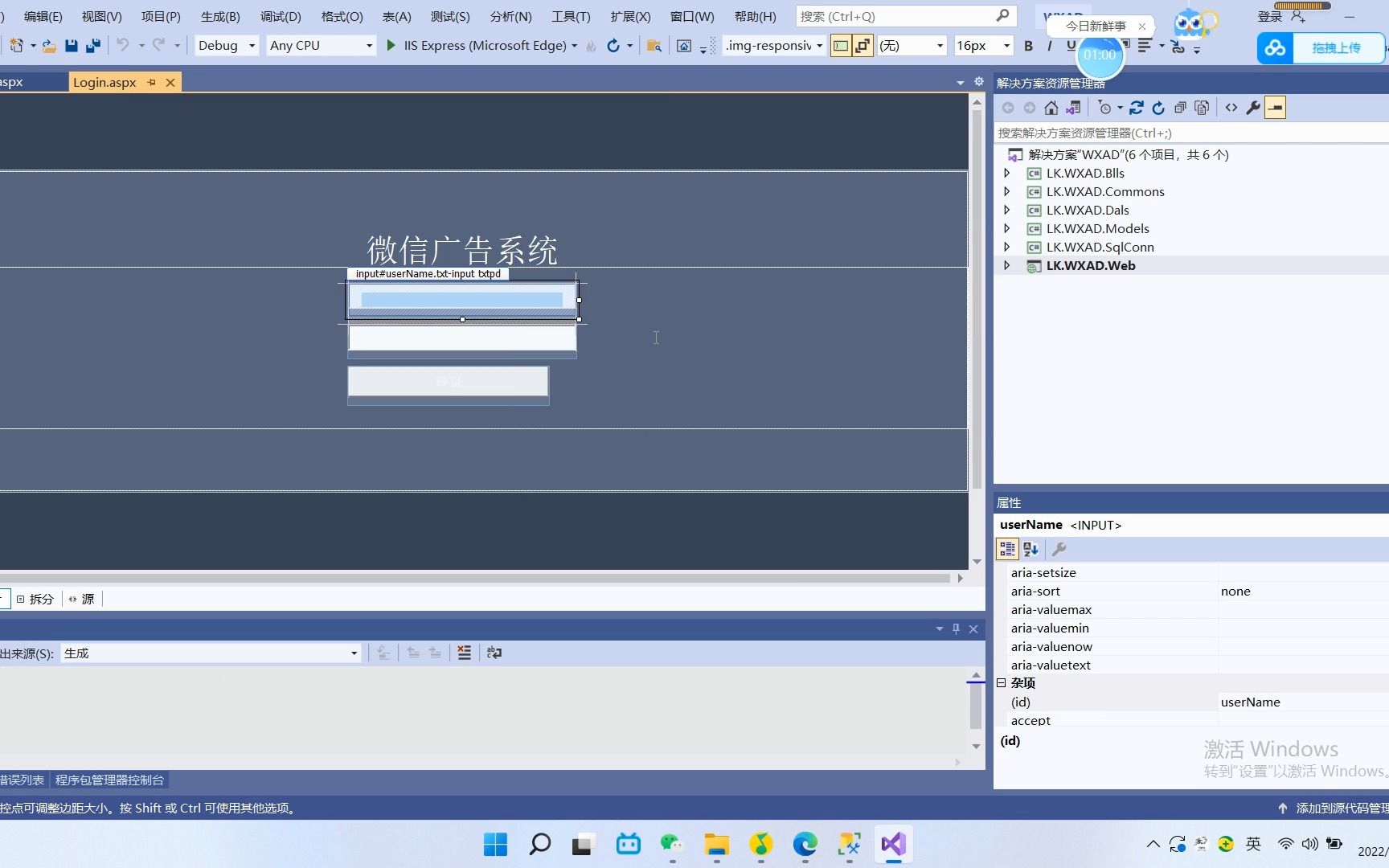Open the 工具(T) menu
This screenshot has height=868, width=1389.
click(x=571, y=16)
